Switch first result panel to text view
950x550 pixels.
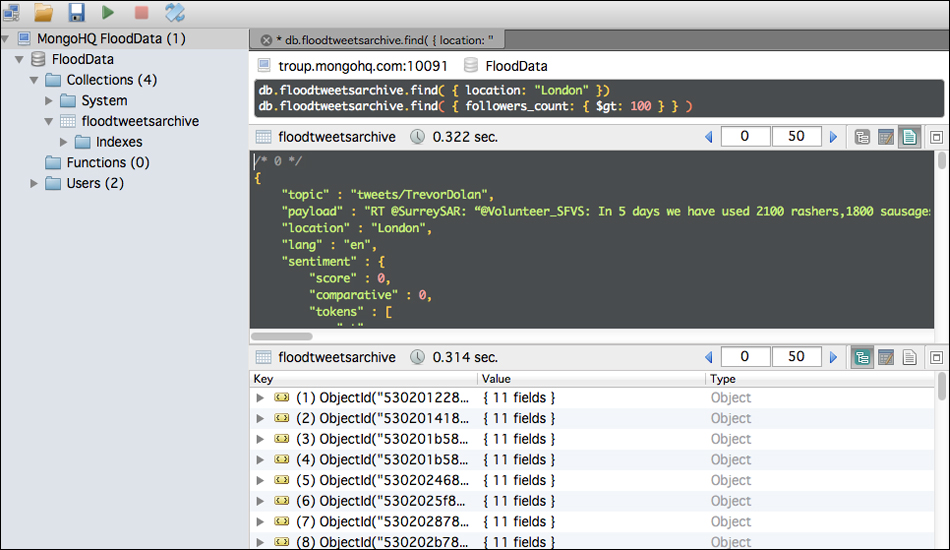point(909,137)
